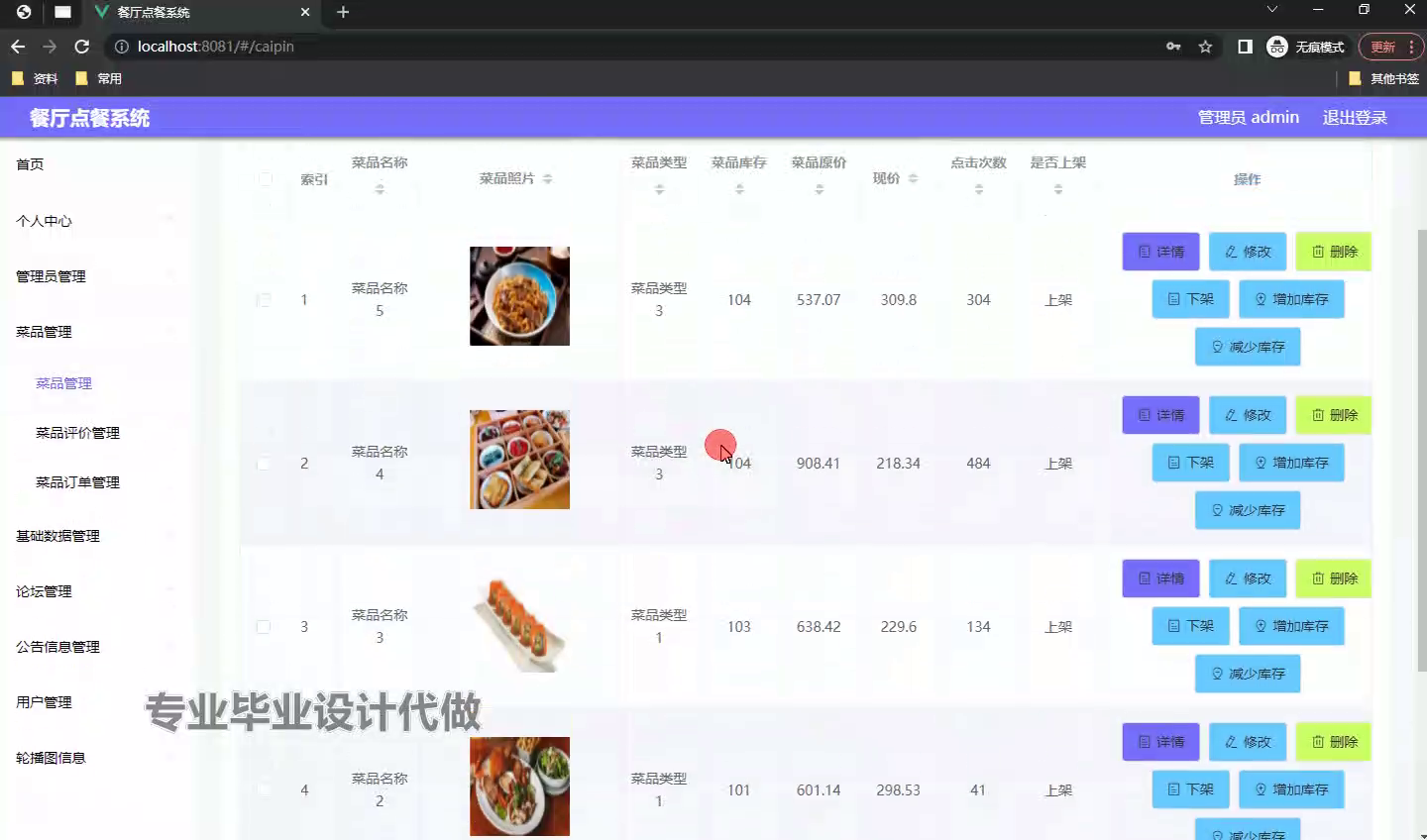Click 修改 for dish 菜品名称5
1427x840 pixels.
pos(1247,252)
